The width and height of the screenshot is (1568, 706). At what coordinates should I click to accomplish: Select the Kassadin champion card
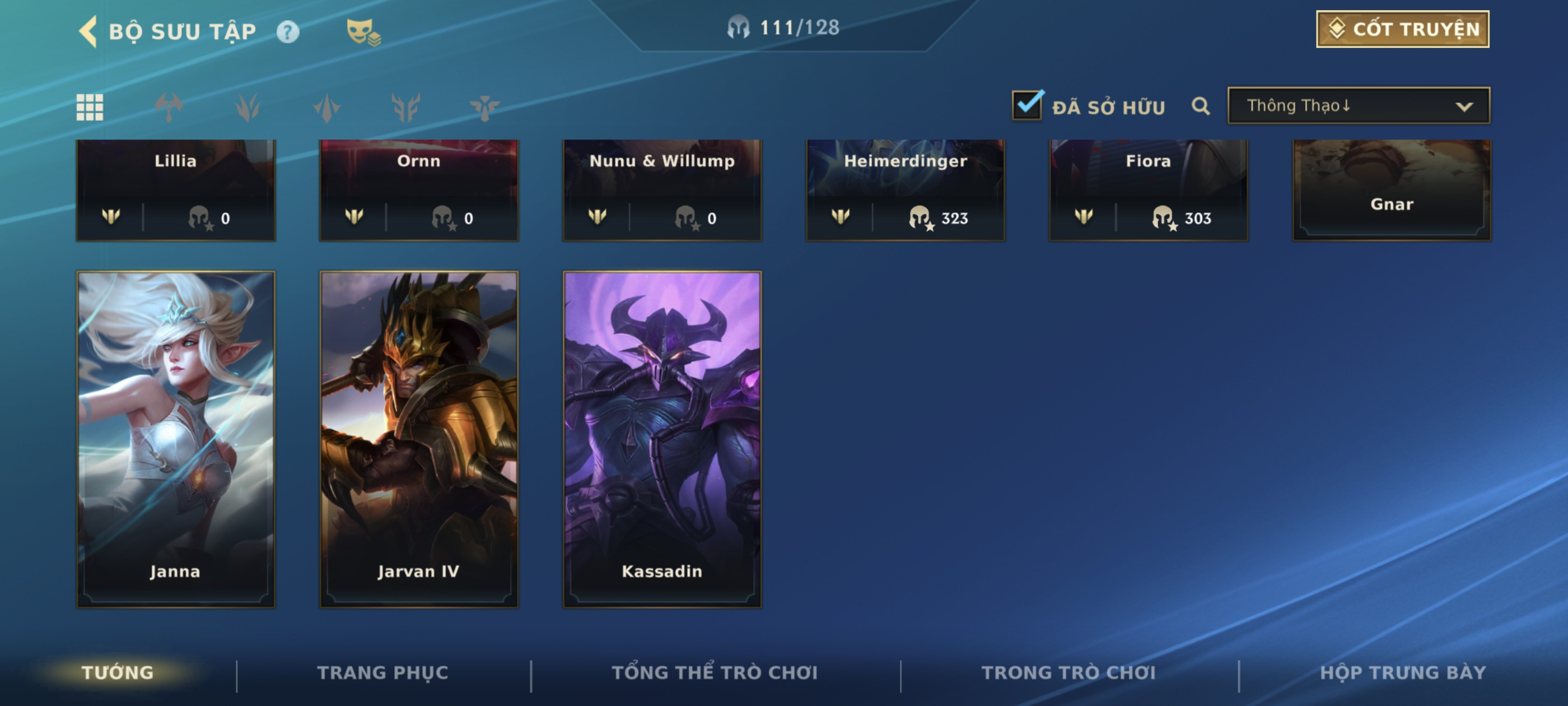click(x=662, y=439)
